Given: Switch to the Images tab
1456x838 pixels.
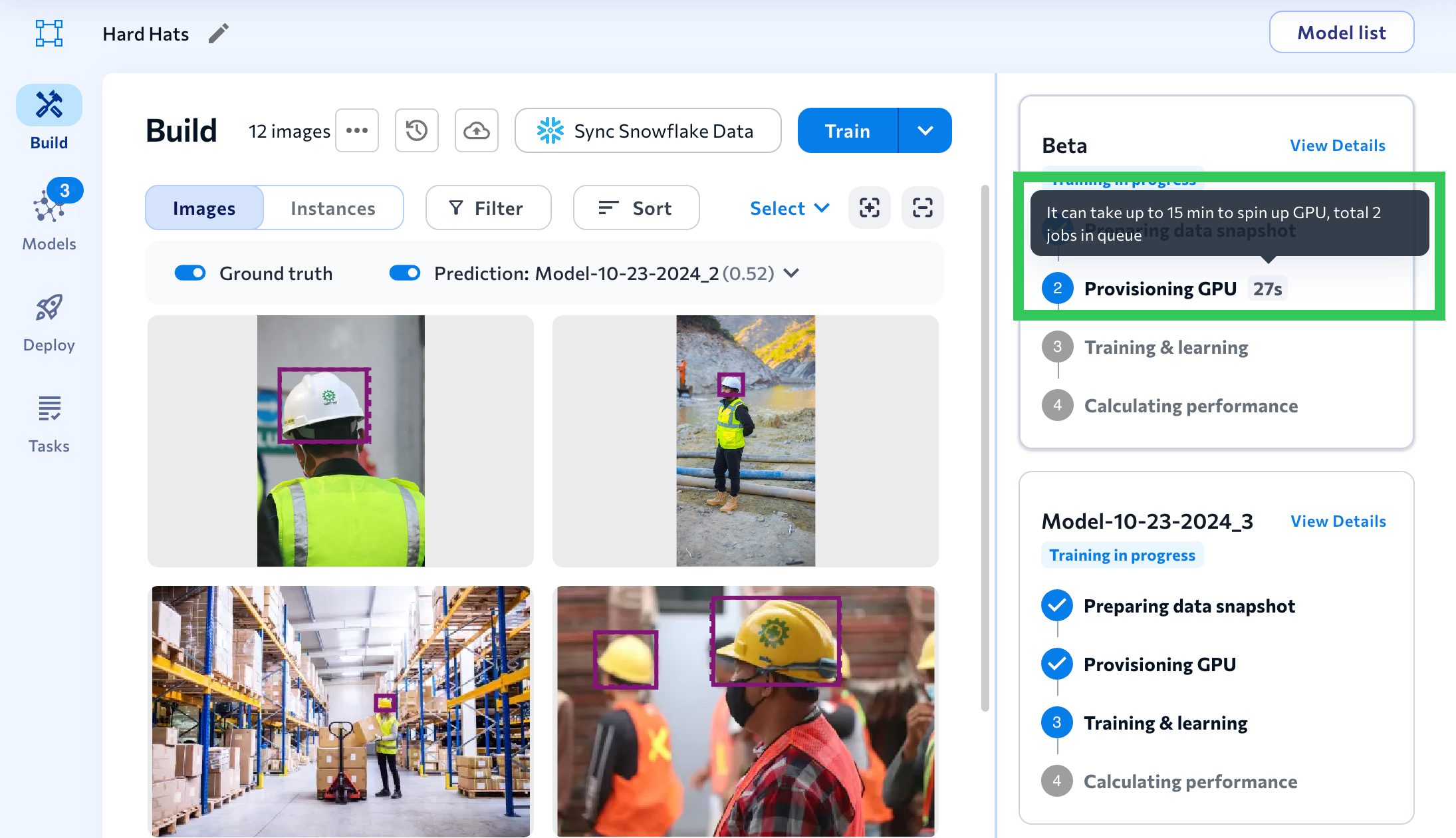Looking at the screenshot, I should (x=204, y=208).
